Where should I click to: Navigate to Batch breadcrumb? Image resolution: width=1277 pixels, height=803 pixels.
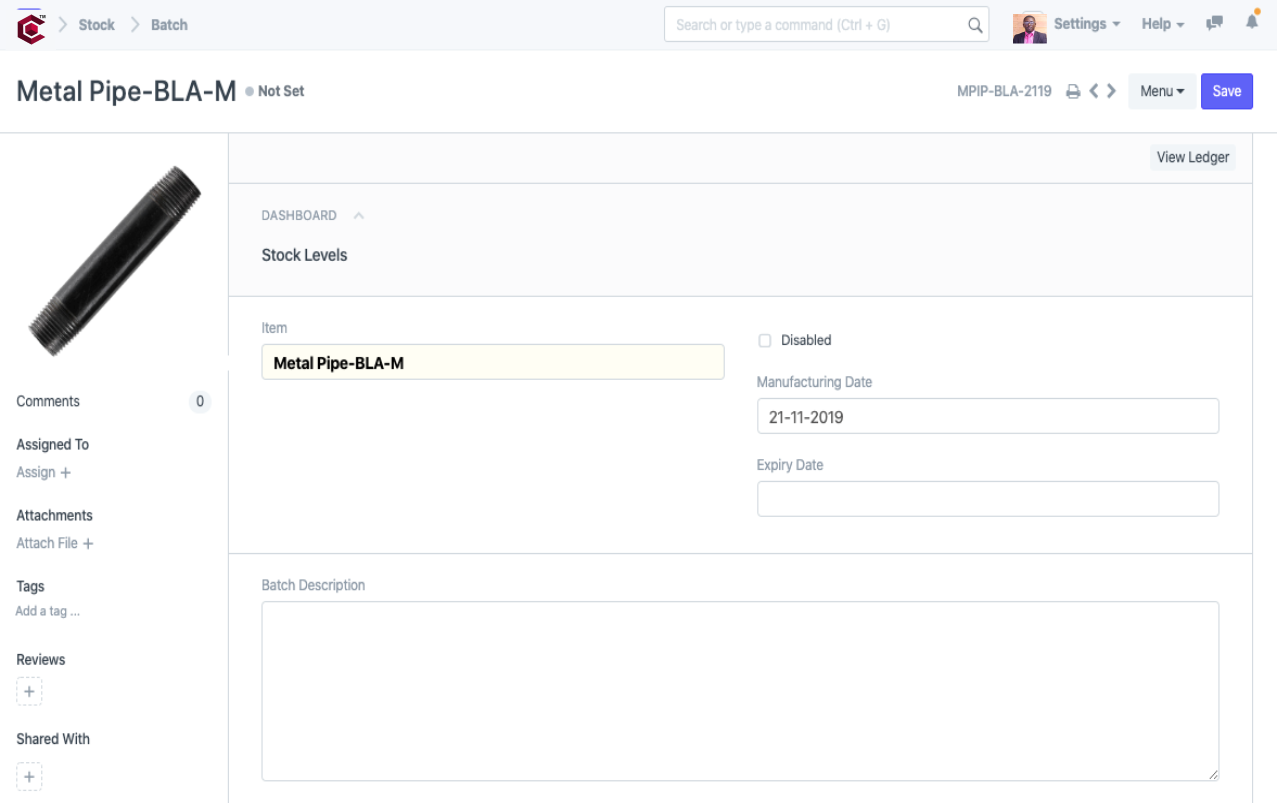click(169, 25)
